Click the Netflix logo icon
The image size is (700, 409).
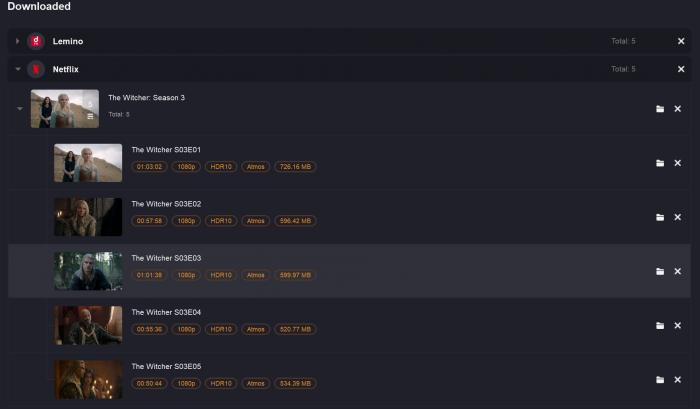point(36,69)
